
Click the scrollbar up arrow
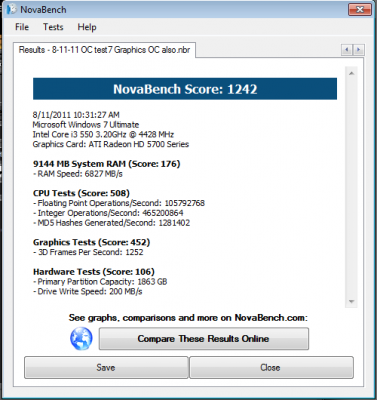(351, 73)
